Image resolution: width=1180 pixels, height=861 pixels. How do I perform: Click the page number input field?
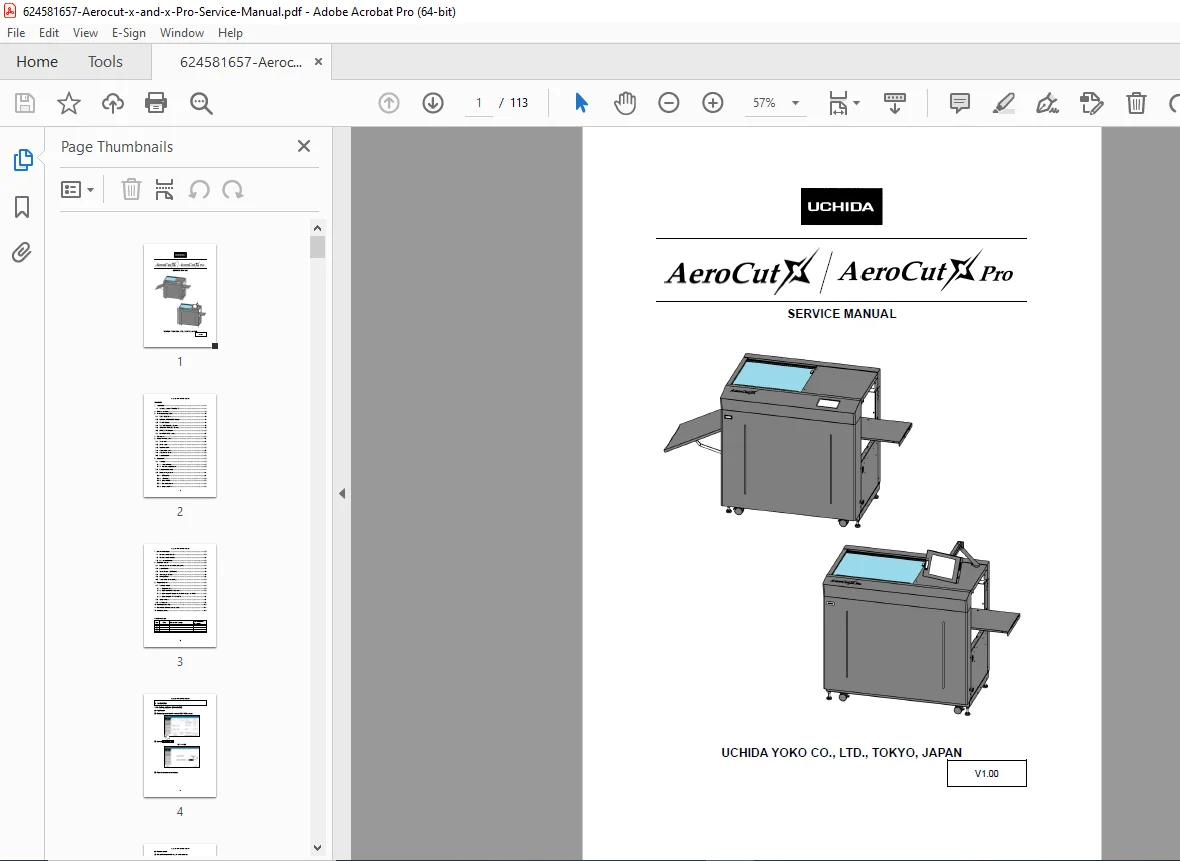coord(479,103)
